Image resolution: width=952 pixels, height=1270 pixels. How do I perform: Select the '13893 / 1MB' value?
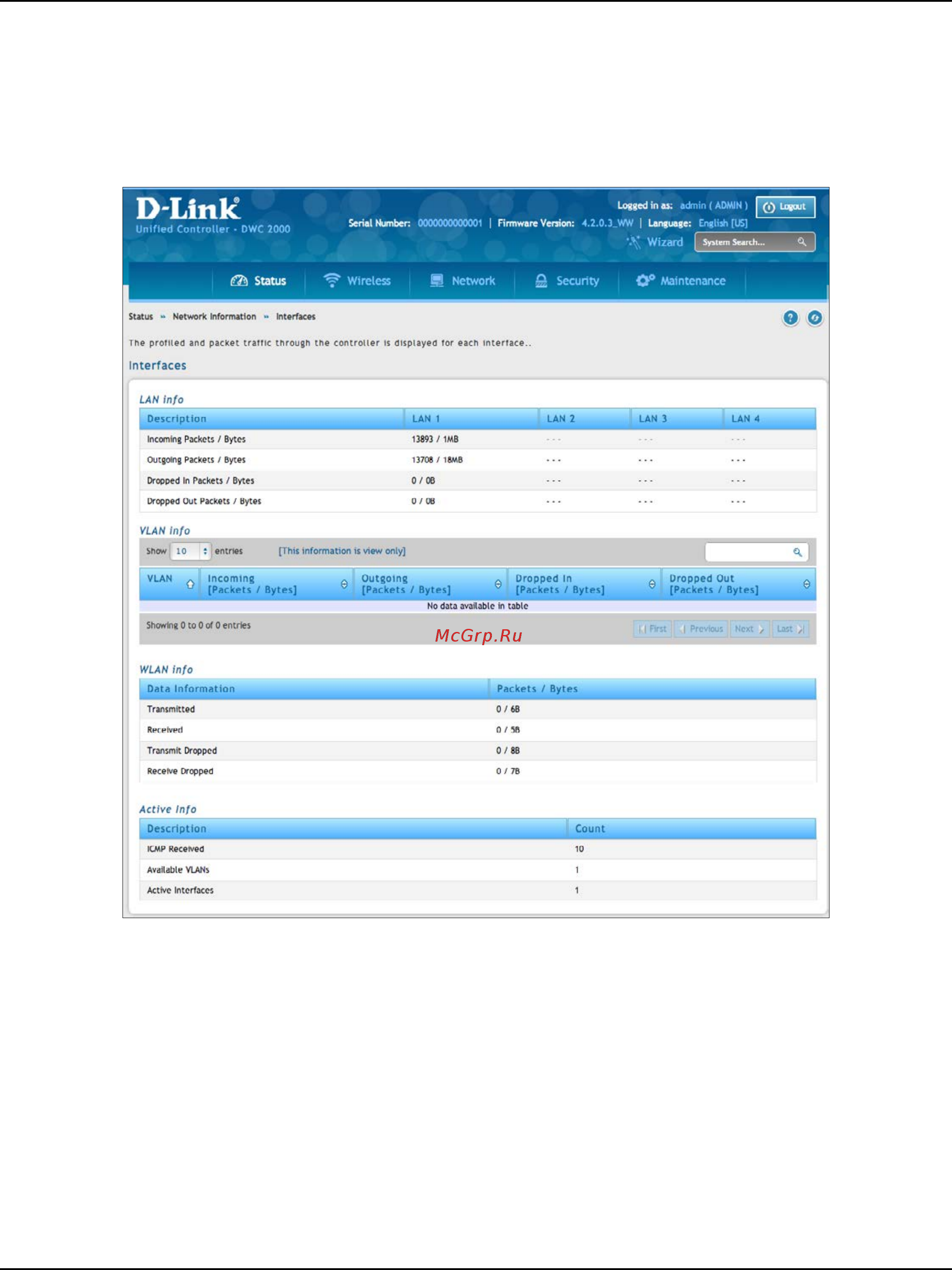point(435,439)
